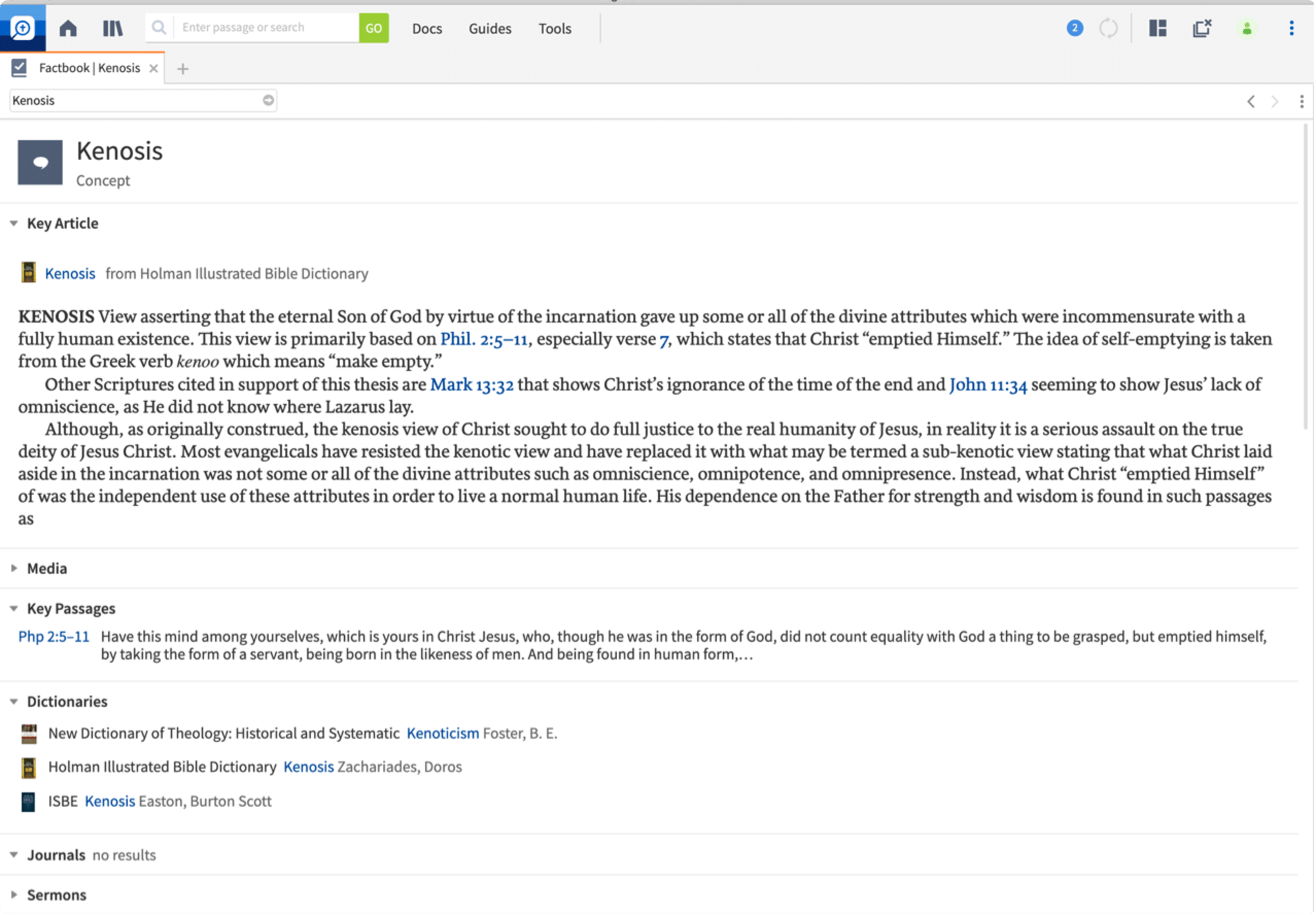1316x915 pixels.
Task: Expand the Media section
Action: pos(14,568)
